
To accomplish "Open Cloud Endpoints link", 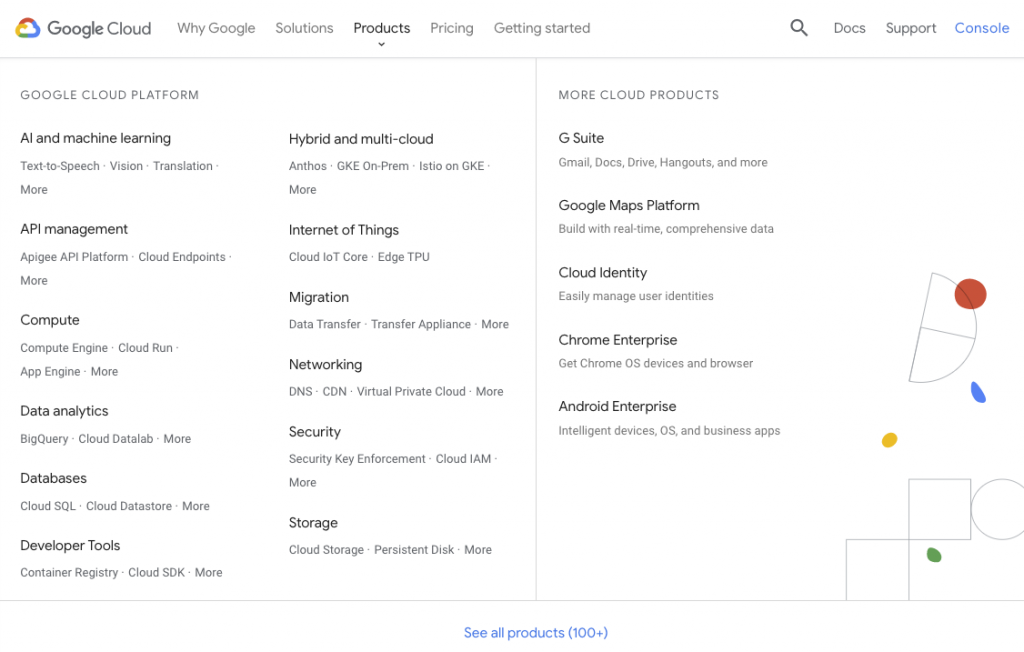I will coord(182,257).
